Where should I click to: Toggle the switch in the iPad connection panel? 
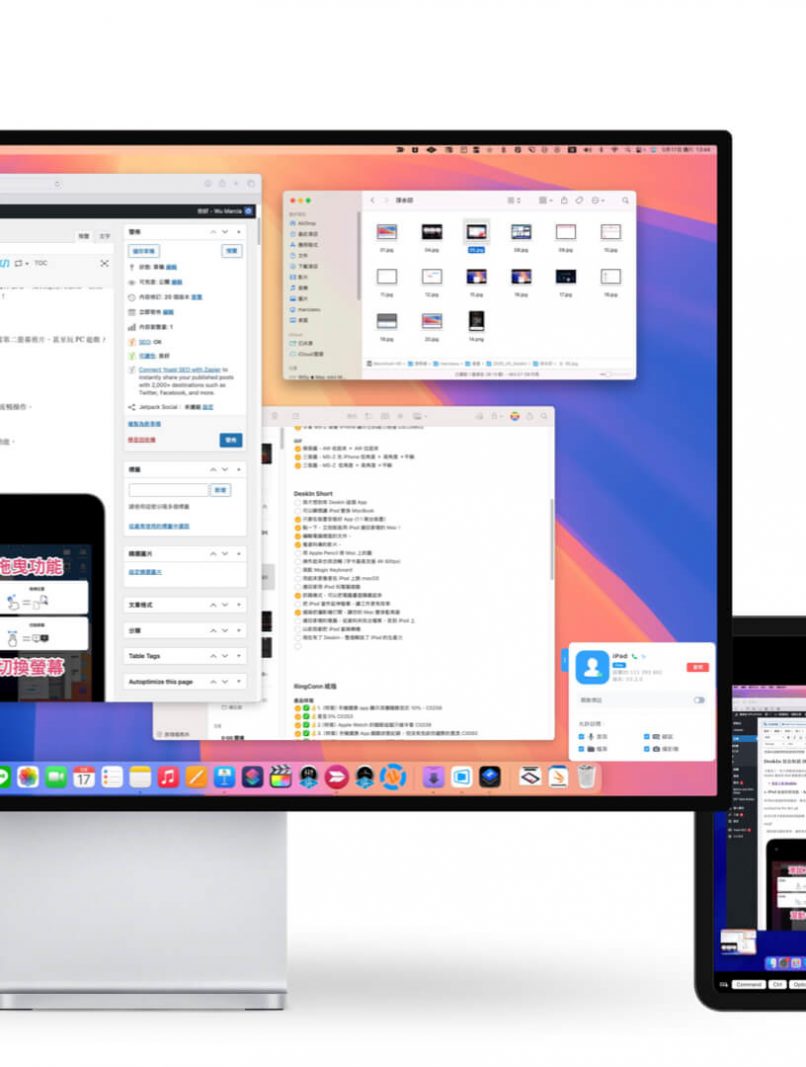pos(699,700)
